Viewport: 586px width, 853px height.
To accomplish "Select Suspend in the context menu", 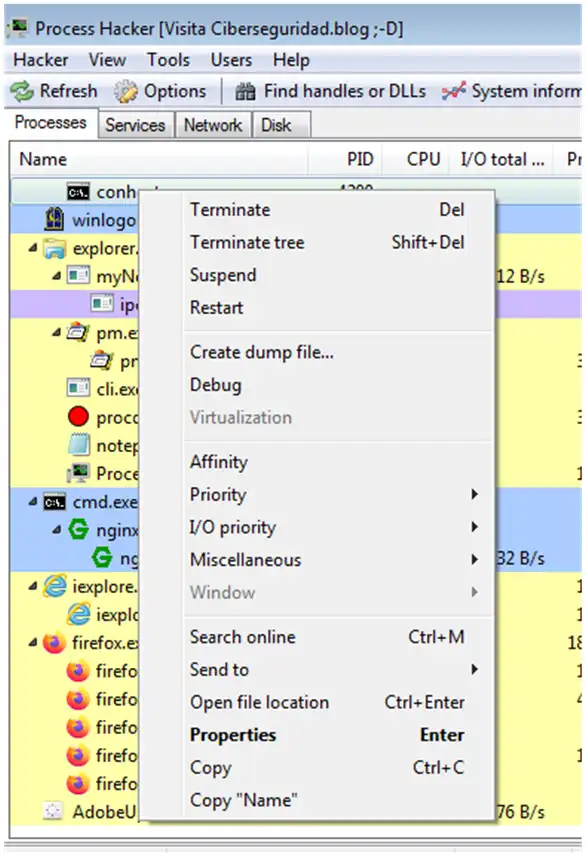I will (x=338, y=275).
